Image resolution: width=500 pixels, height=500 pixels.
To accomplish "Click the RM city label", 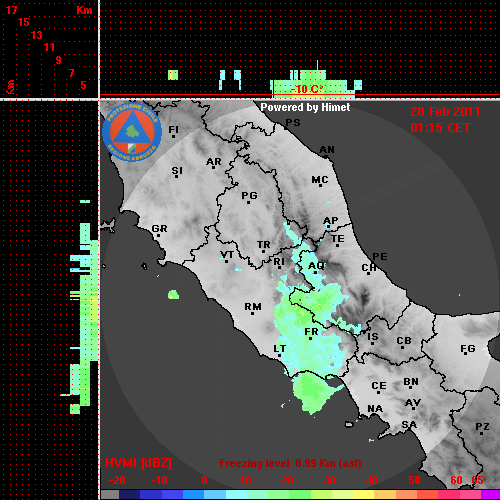I will coord(253,306).
